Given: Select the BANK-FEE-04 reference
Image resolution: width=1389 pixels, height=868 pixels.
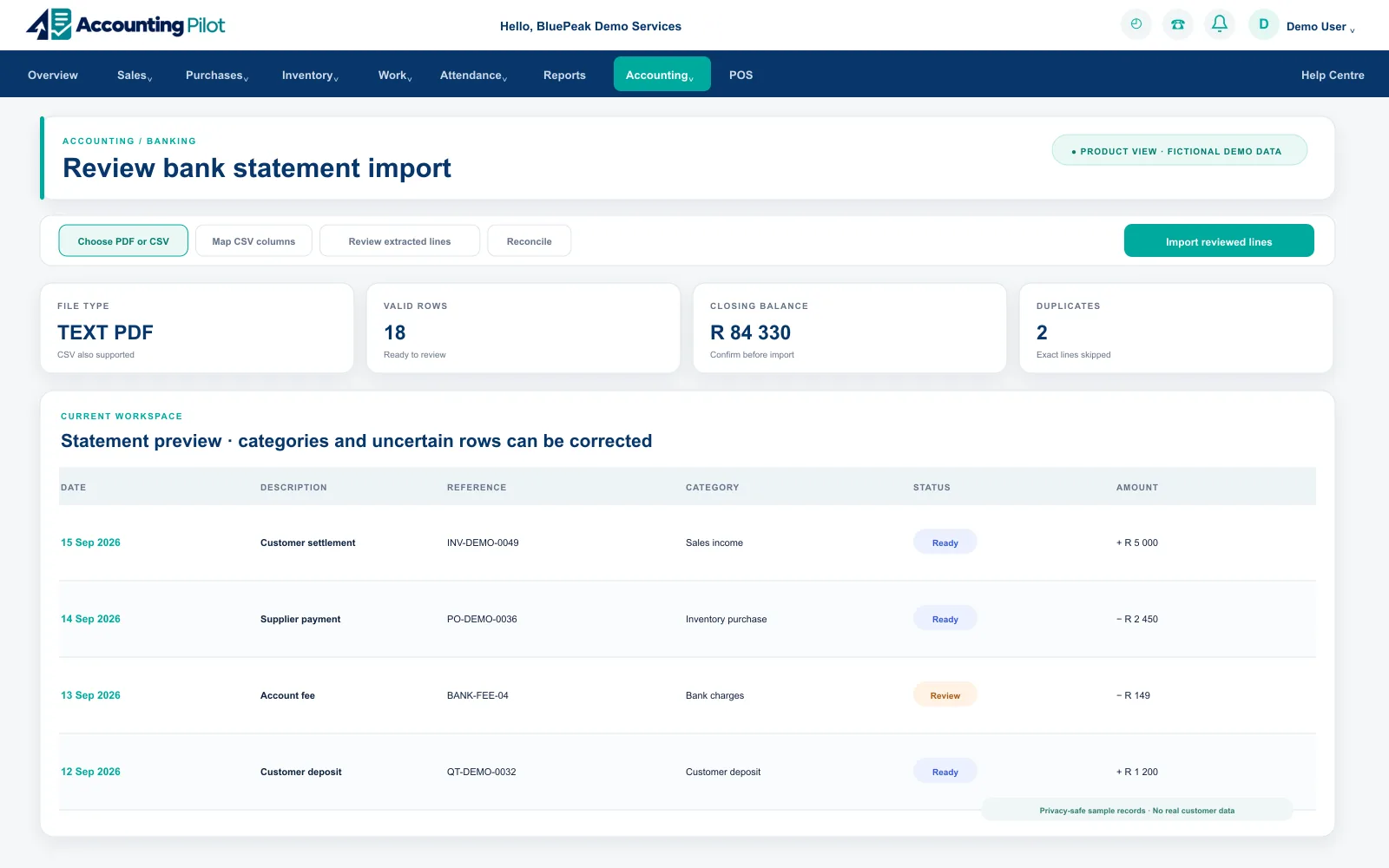Looking at the screenshot, I should tap(477, 695).
